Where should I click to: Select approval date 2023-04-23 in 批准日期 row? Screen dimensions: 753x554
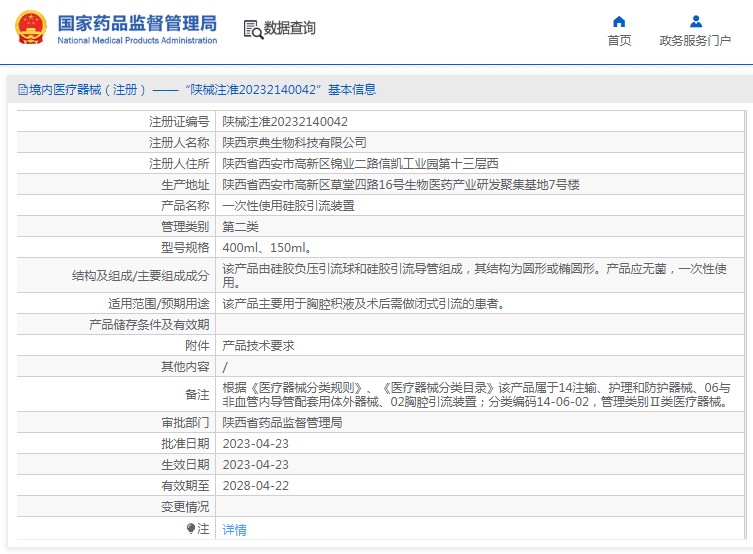tap(255, 444)
